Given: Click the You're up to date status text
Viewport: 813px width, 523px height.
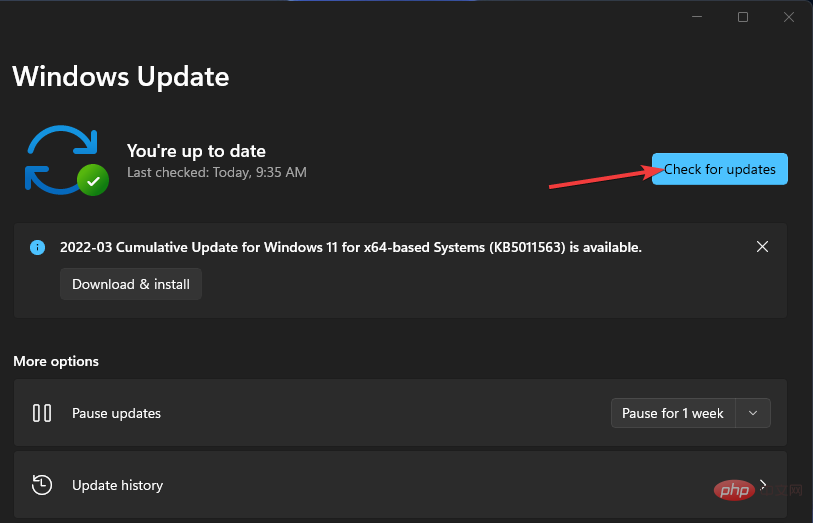Looking at the screenshot, I should (196, 151).
